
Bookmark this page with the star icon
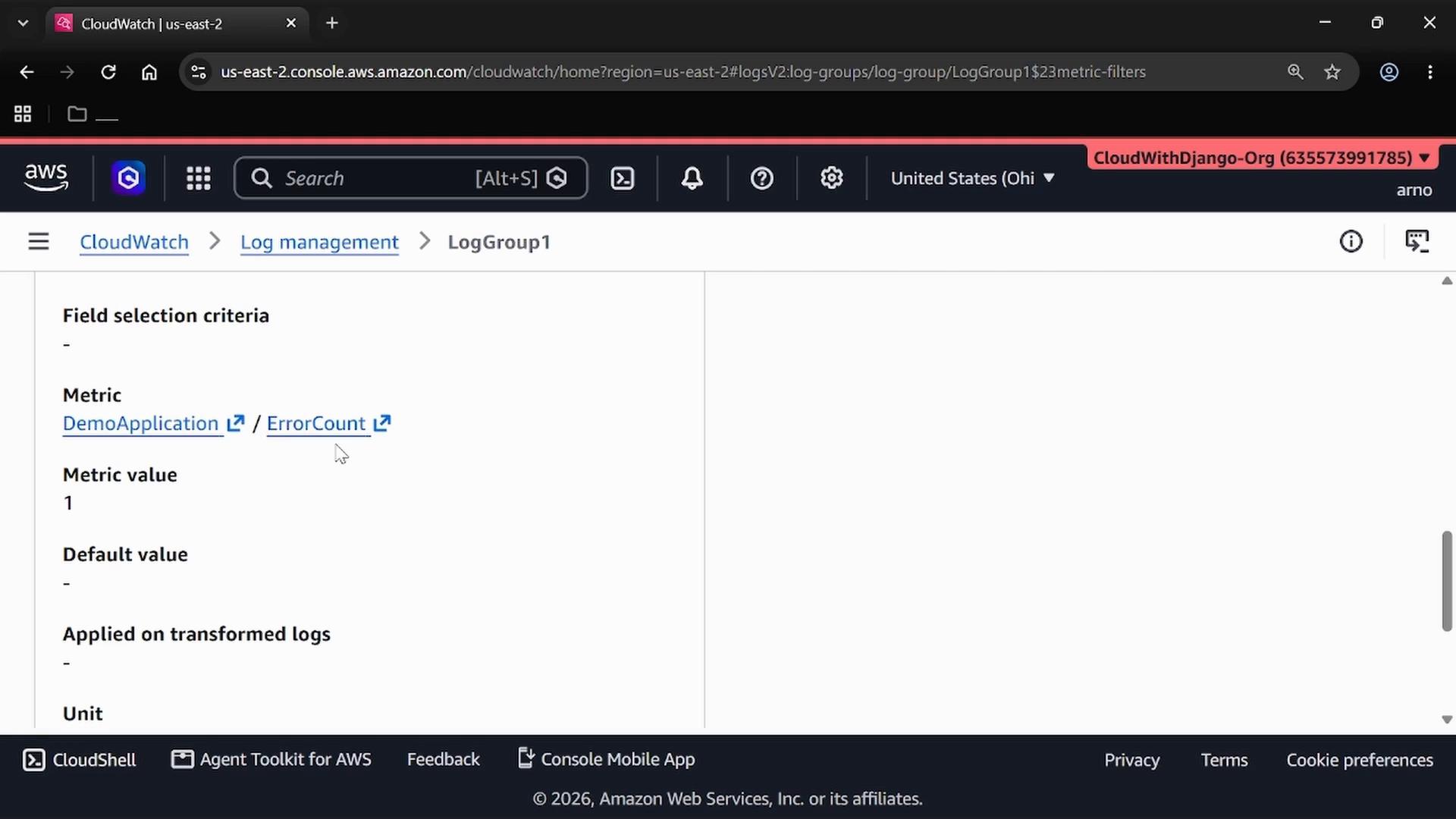point(1332,72)
